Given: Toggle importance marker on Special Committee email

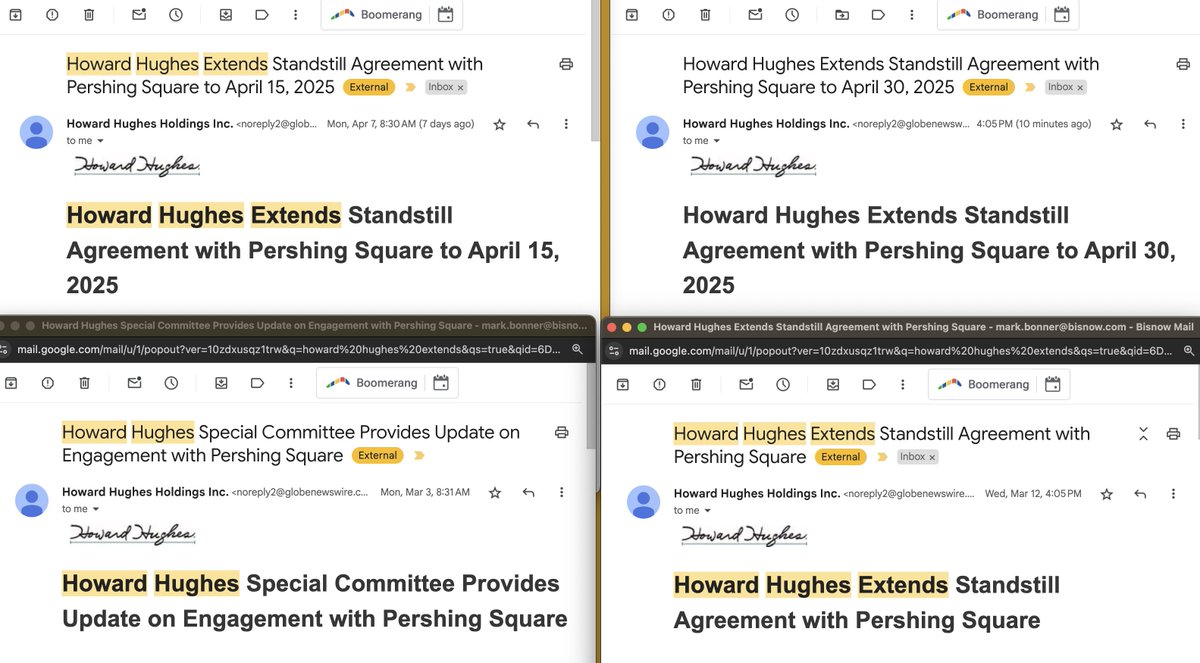Looking at the screenshot, I should pos(418,455).
